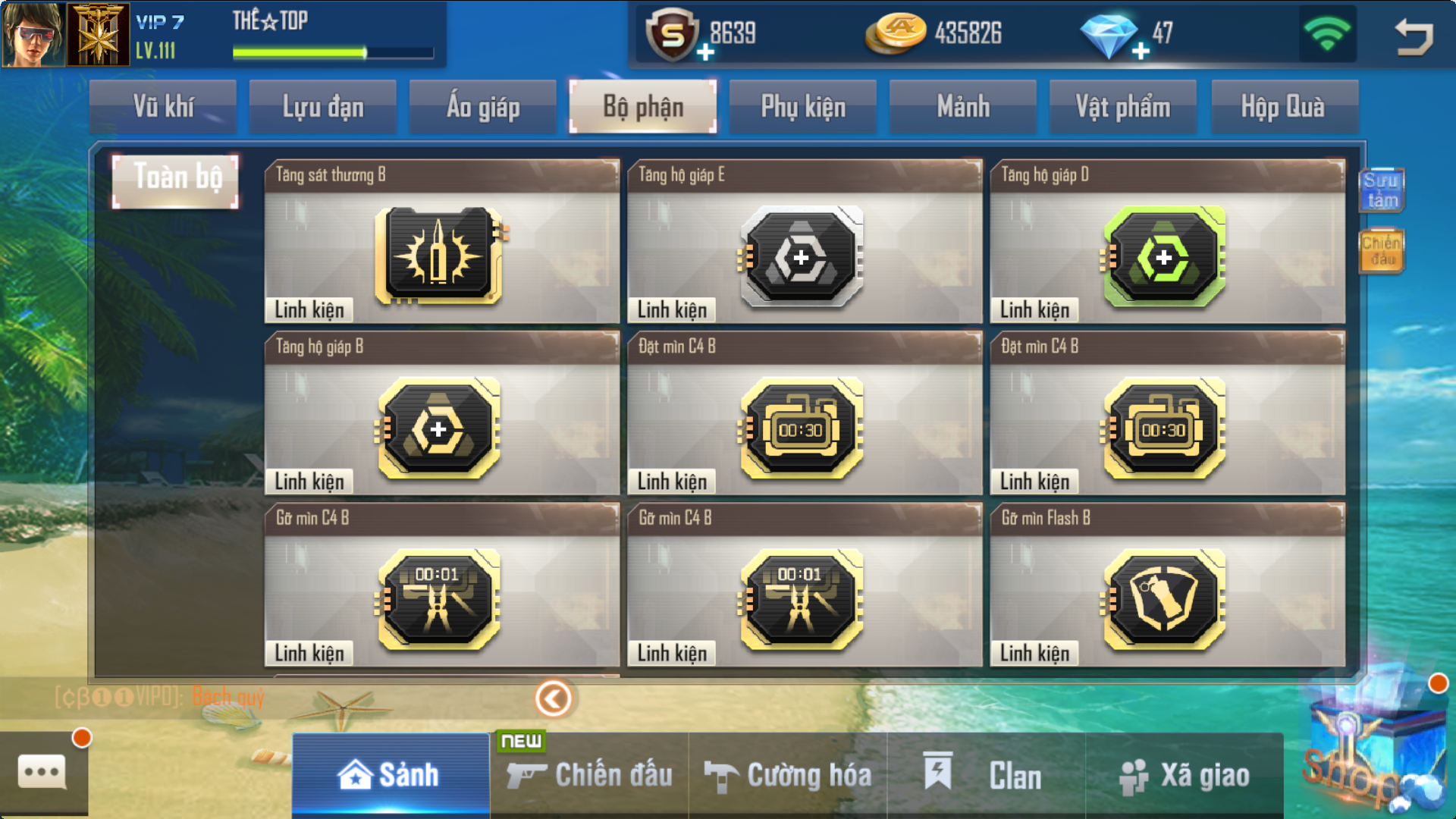Open the chat bubble messages icon
The height and width of the screenshot is (819, 1456).
(x=42, y=773)
